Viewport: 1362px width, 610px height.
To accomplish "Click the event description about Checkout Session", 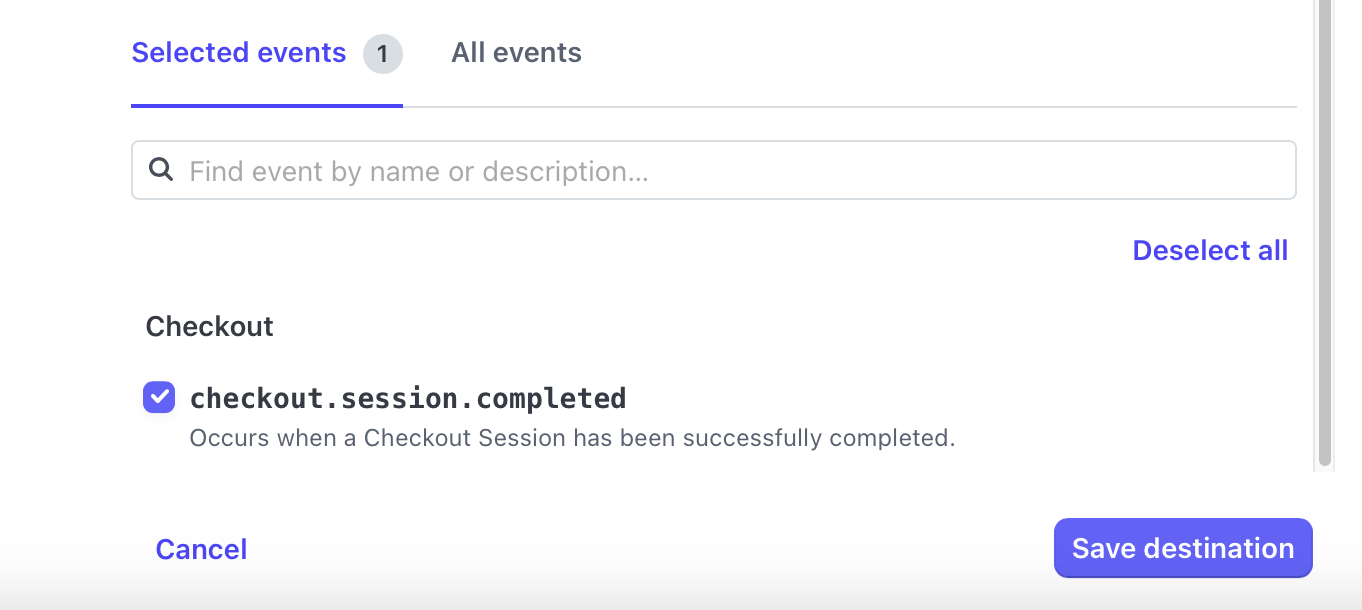I will [572, 438].
